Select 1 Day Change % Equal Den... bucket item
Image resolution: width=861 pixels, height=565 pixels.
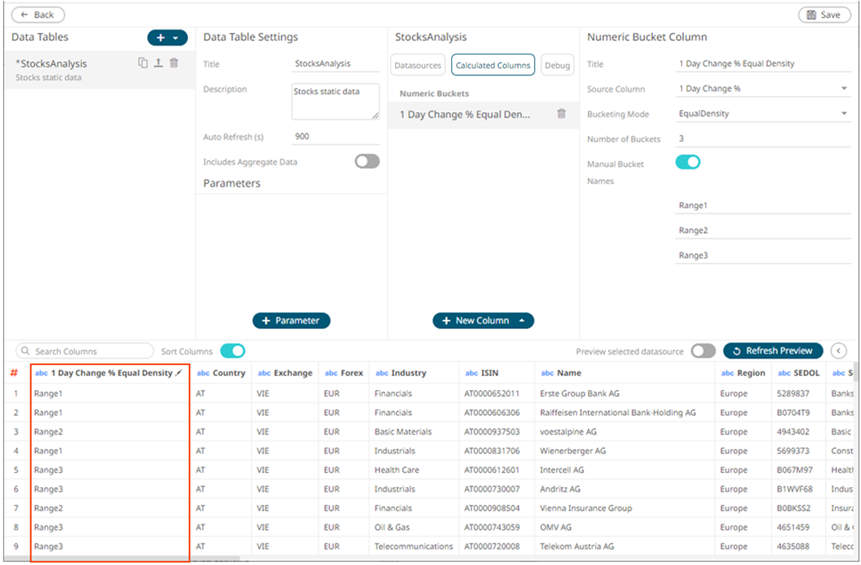click(483, 114)
